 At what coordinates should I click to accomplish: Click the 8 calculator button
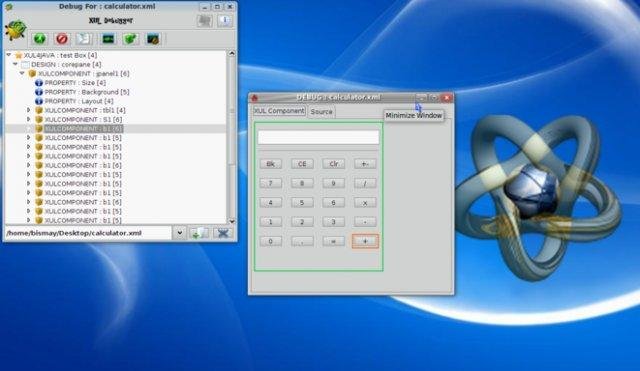click(x=302, y=183)
